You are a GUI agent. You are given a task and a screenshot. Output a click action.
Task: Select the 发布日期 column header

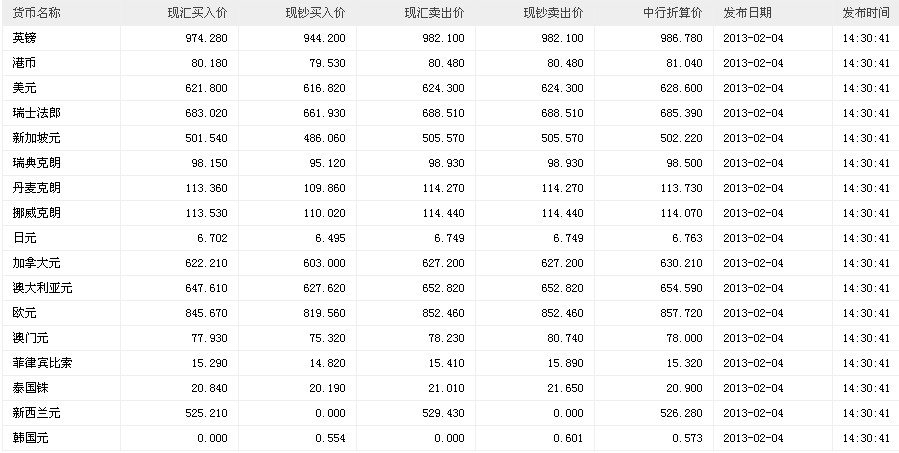[751, 13]
